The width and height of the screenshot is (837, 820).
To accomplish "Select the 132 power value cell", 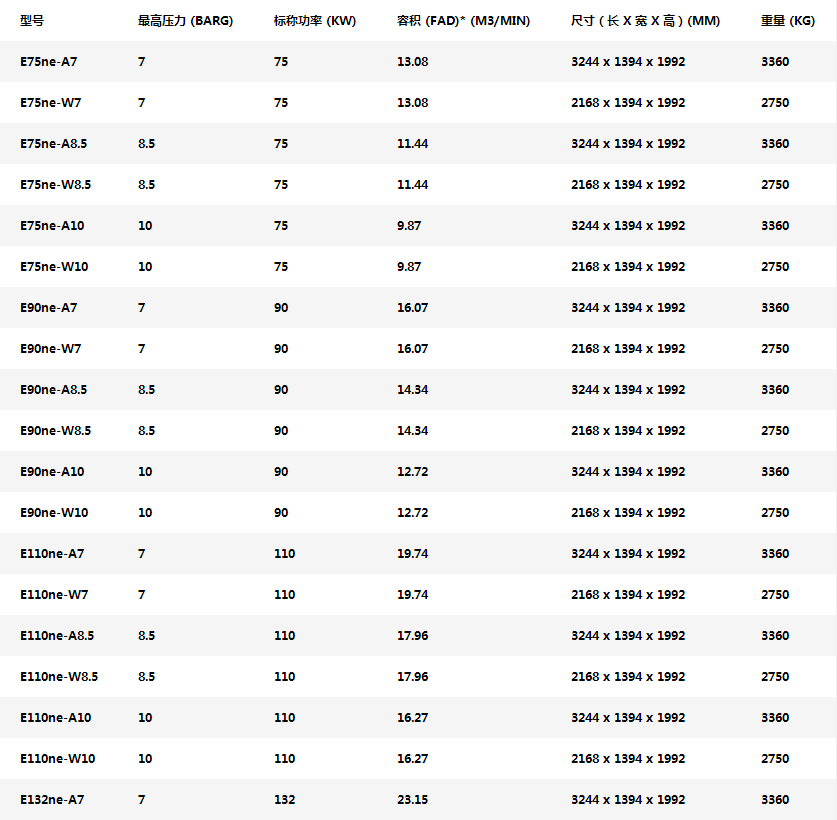I will pyautogui.click(x=284, y=800).
